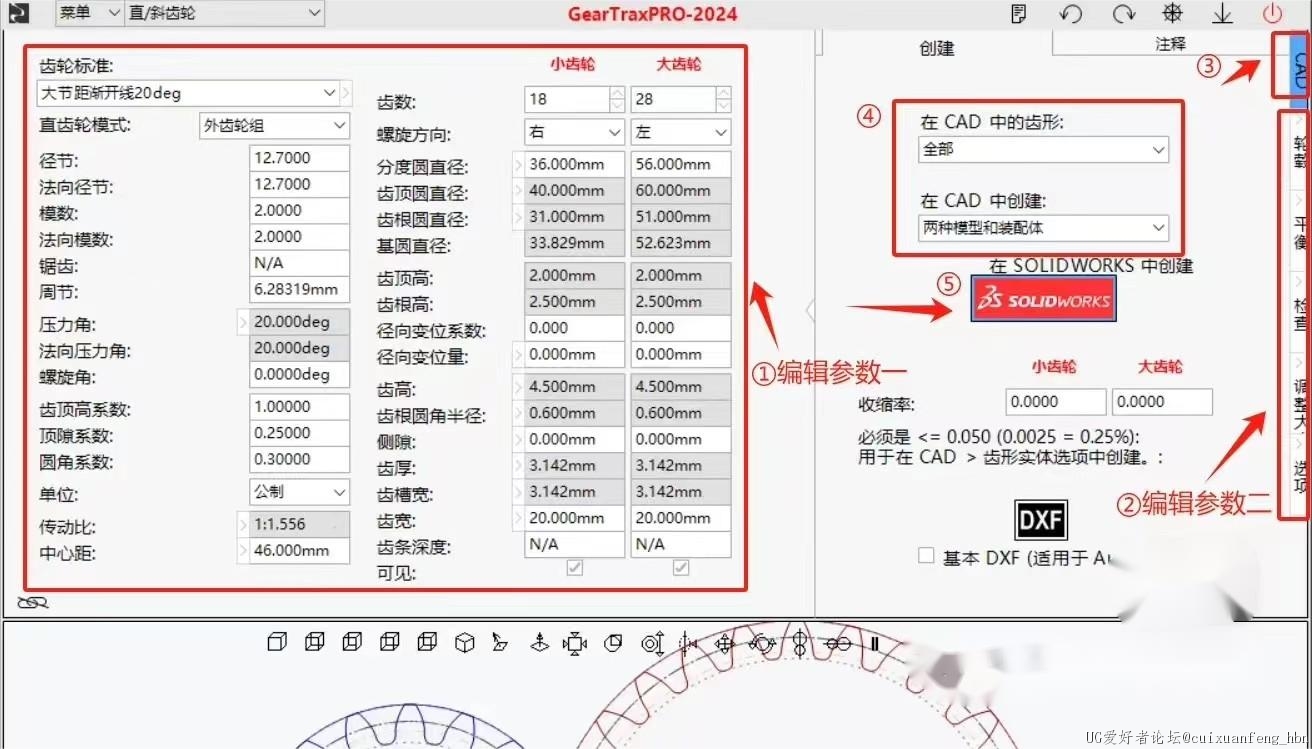Image resolution: width=1312 pixels, height=749 pixels.
Task: Select the fifth wireframe cube view icon
Action: click(427, 643)
